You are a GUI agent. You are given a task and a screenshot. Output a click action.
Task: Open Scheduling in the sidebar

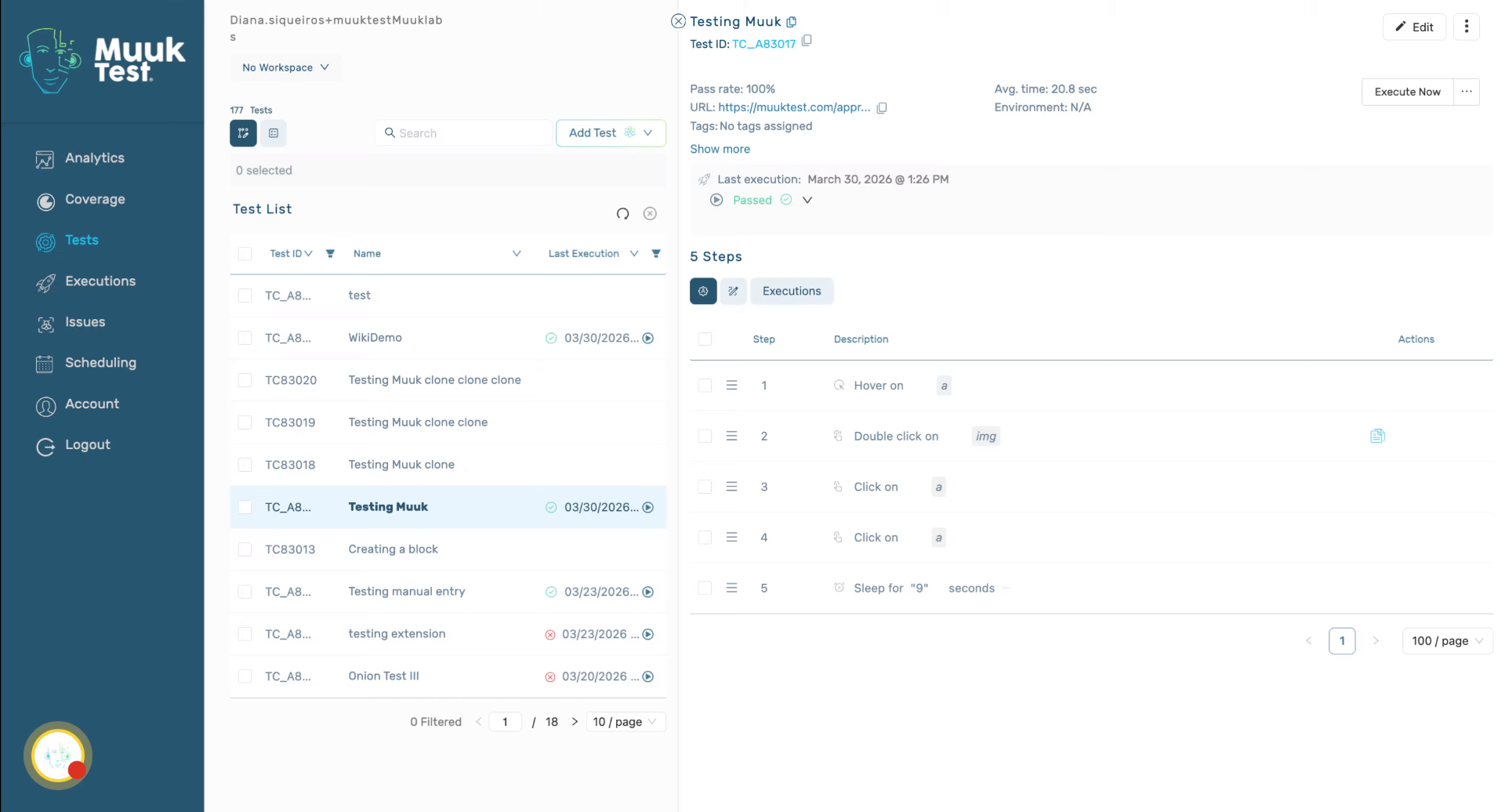pos(86,363)
